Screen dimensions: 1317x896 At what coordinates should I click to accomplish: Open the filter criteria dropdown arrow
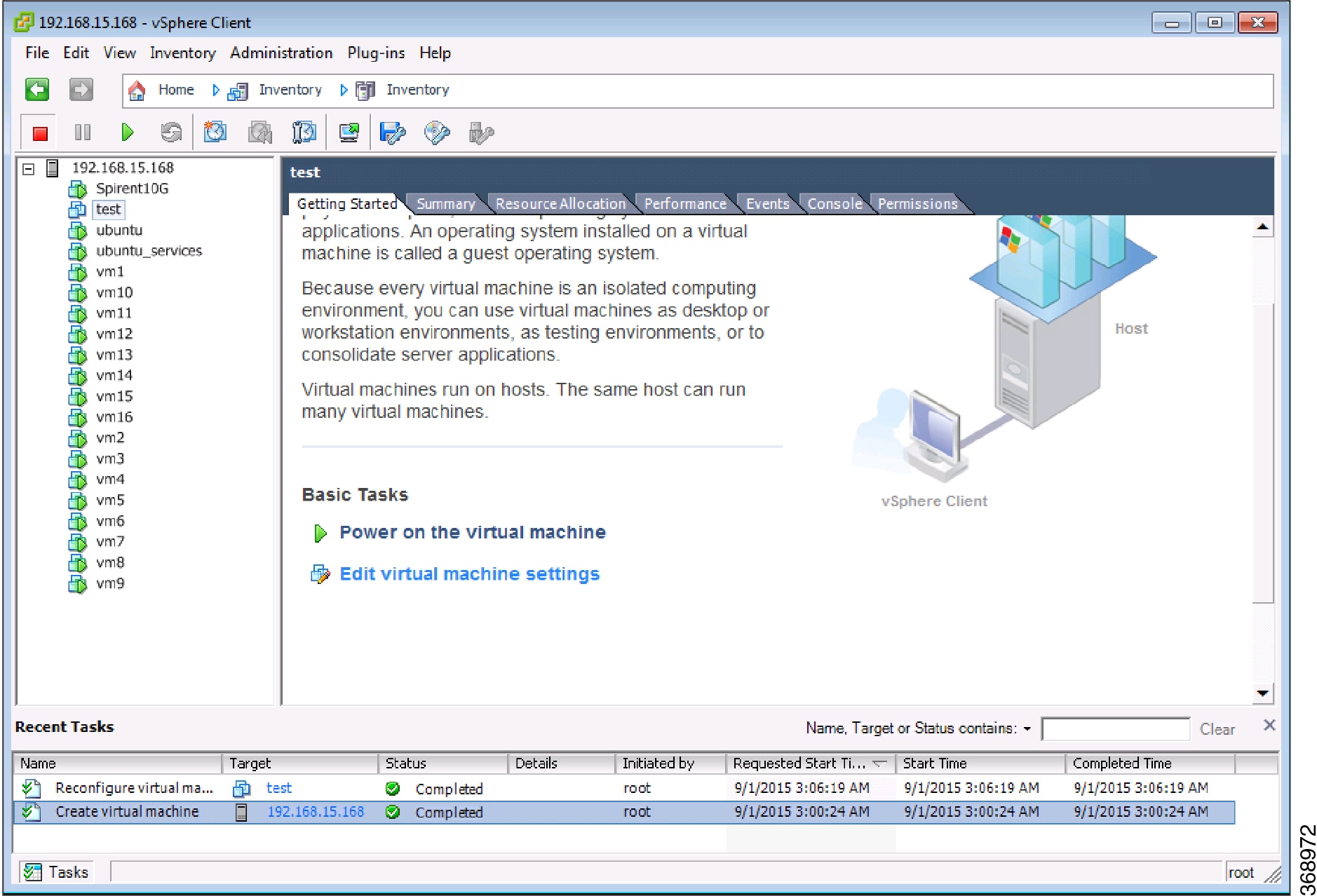tap(1027, 729)
